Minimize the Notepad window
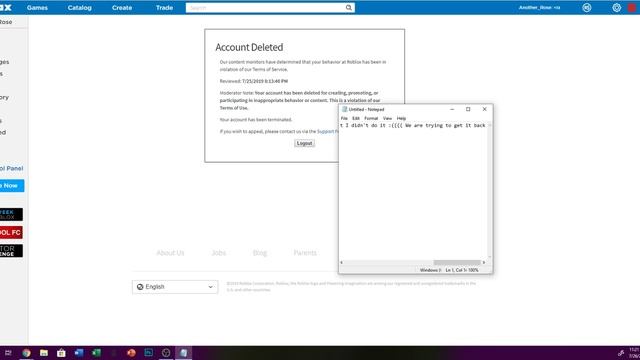 click(452, 109)
